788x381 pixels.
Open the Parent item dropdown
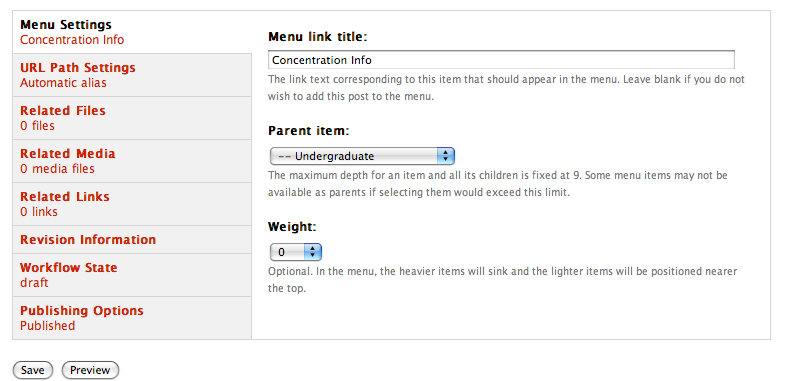click(x=362, y=156)
